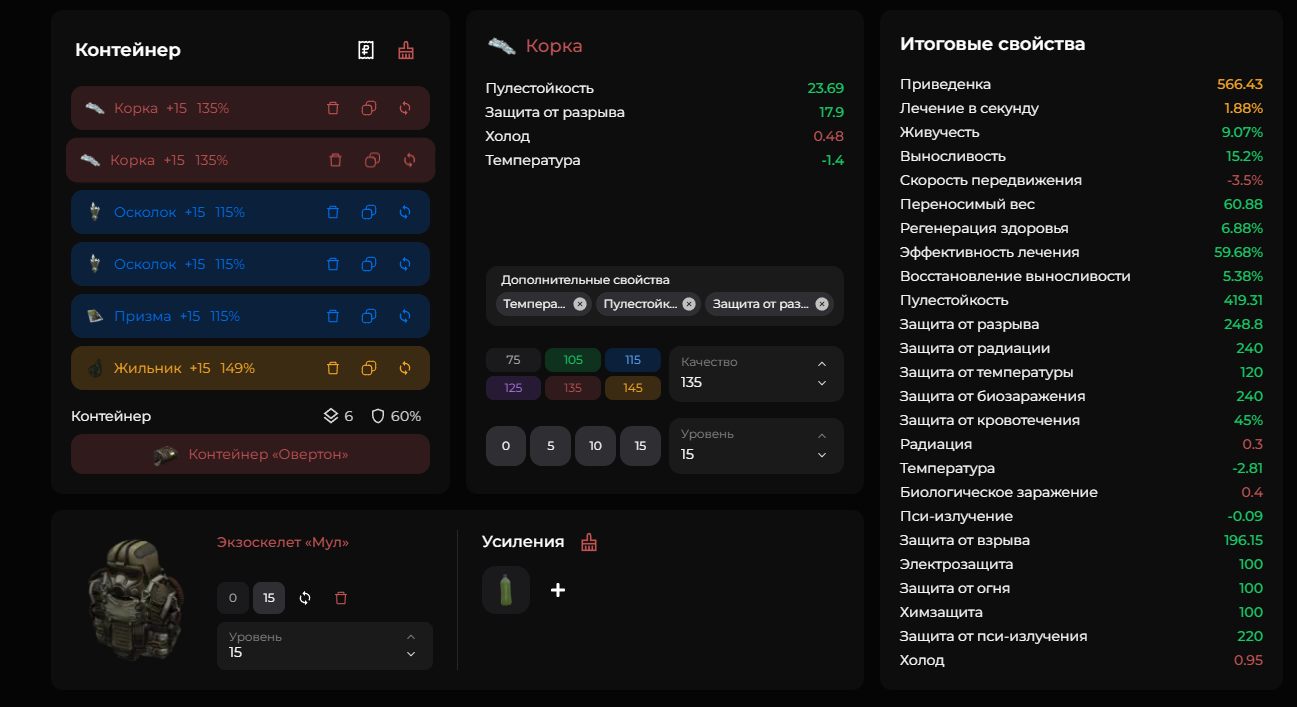
Task: Clear Усиления with the broom icon
Action: [x=589, y=542]
